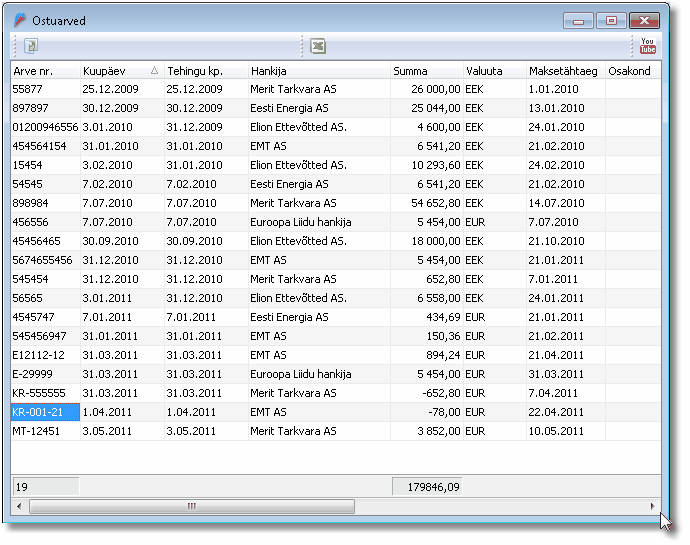
Task: Click due date 7.04.2011 cell
Action: 566,393
